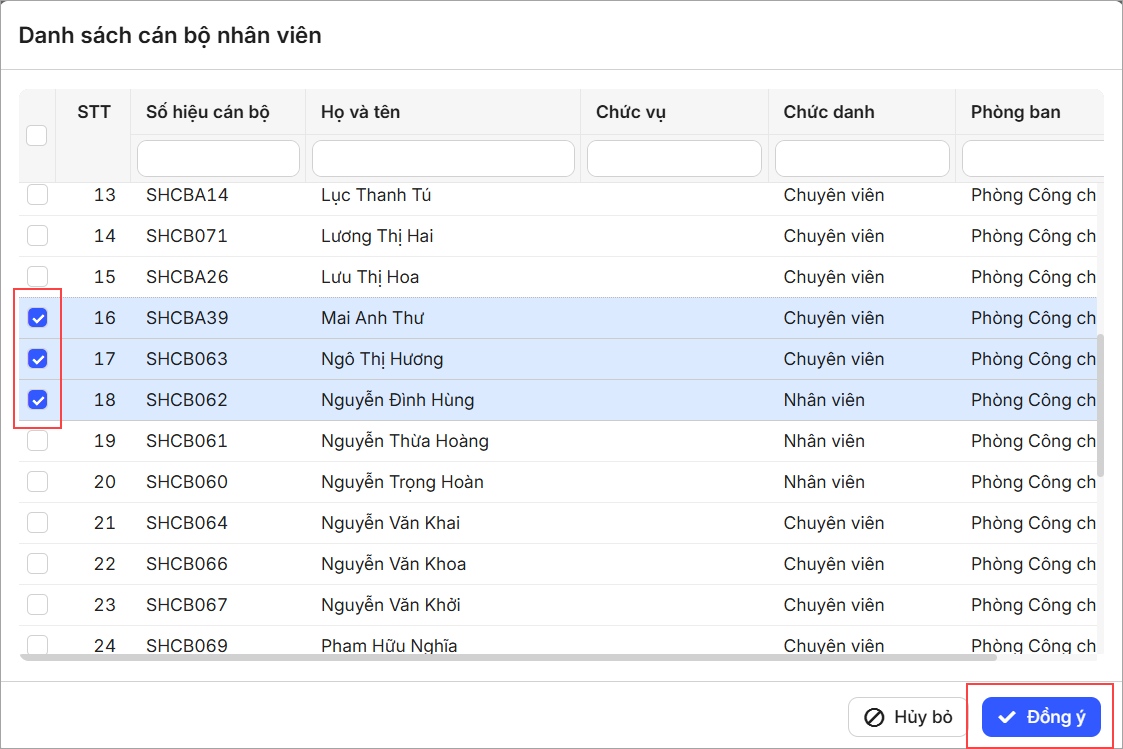
Task: Select the row checkbox for Lương Thị Hai
Action: tap(37, 236)
